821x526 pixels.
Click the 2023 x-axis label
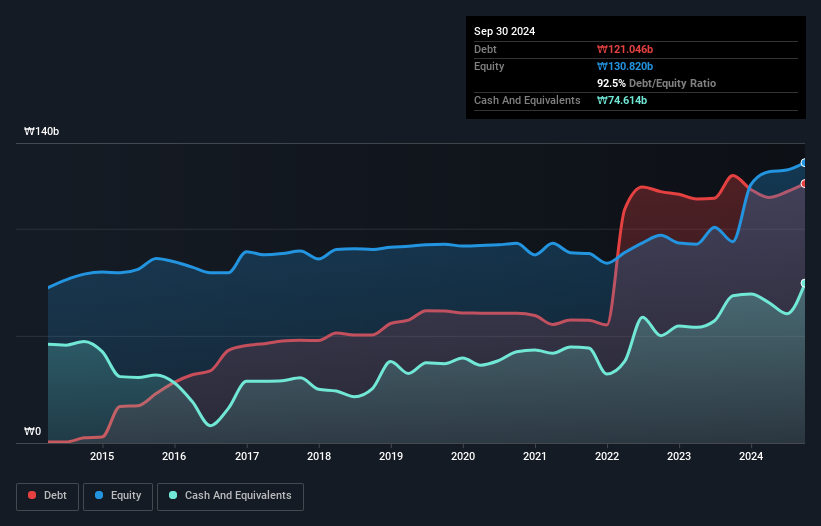[679, 456]
